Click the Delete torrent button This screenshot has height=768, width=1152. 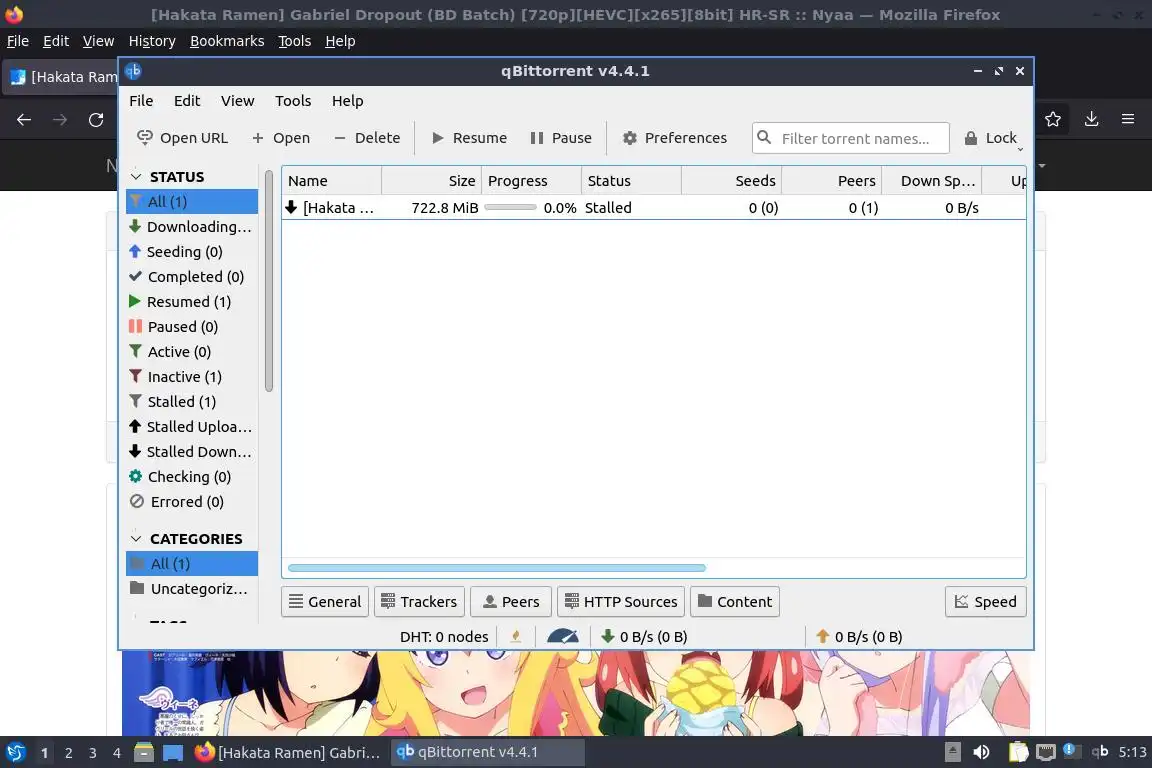pos(367,137)
